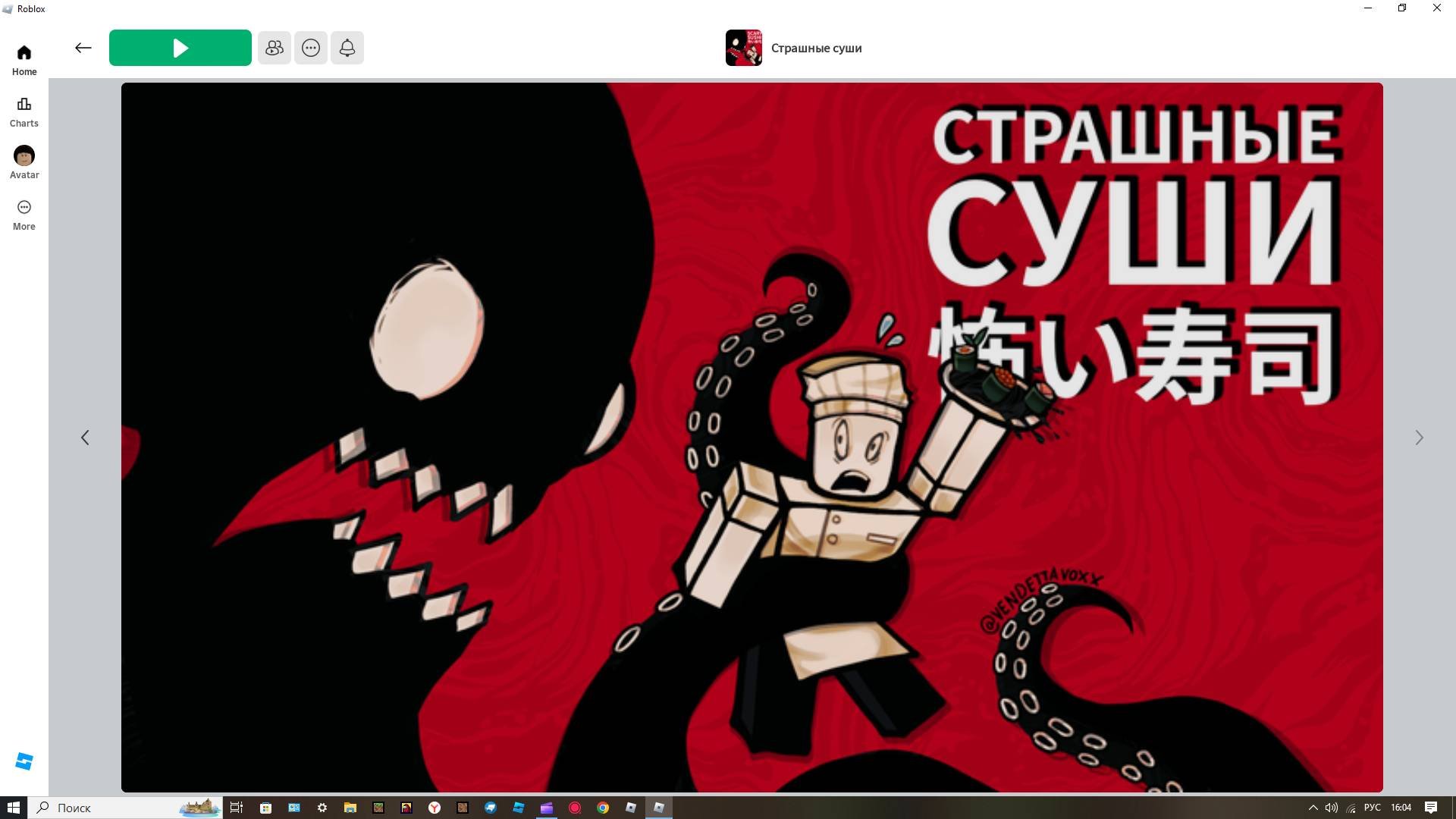The width and height of the screenshot is (1456, 819).
Task: Open the volume control in tray
Action: (x=1332, y=808)
